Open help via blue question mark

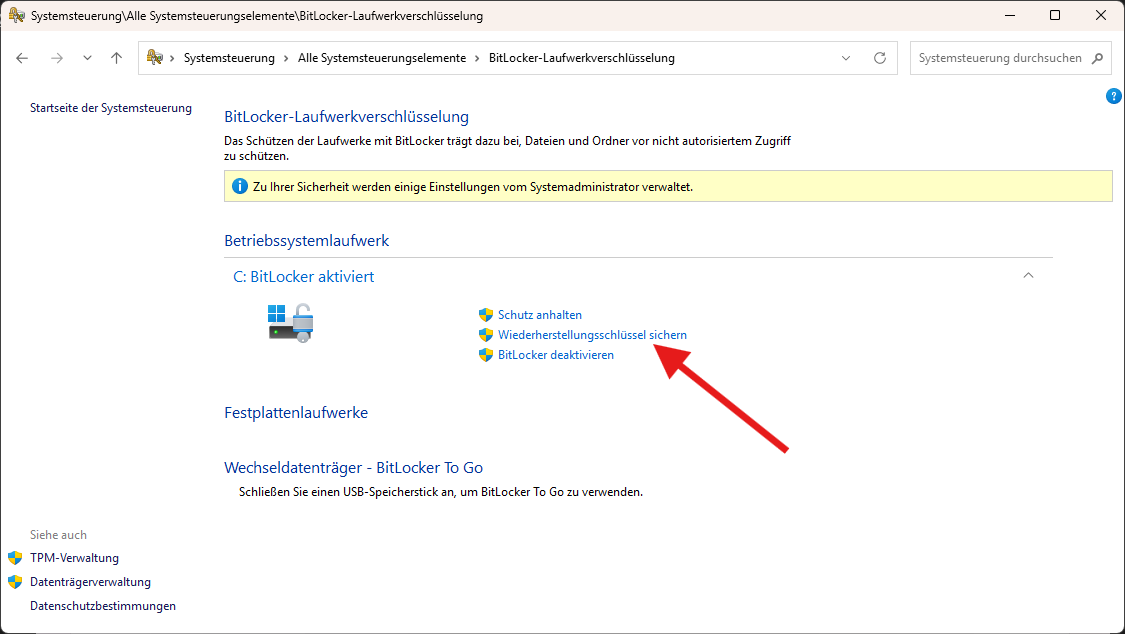1114,96
